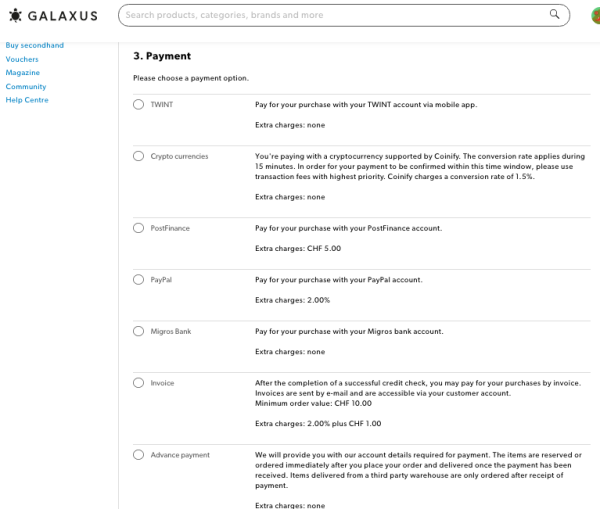
Task: Click PostFinance account description text
Action: click(349, 228)
